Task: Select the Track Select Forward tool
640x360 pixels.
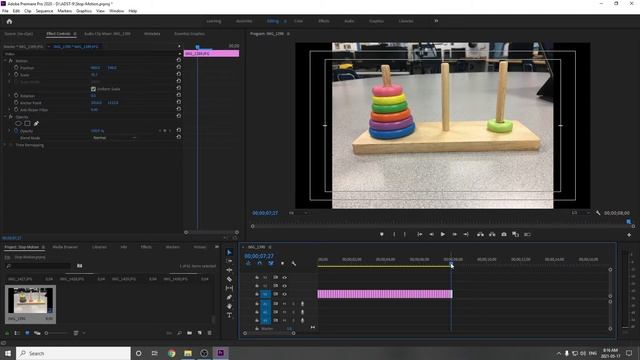Action: 229,261
